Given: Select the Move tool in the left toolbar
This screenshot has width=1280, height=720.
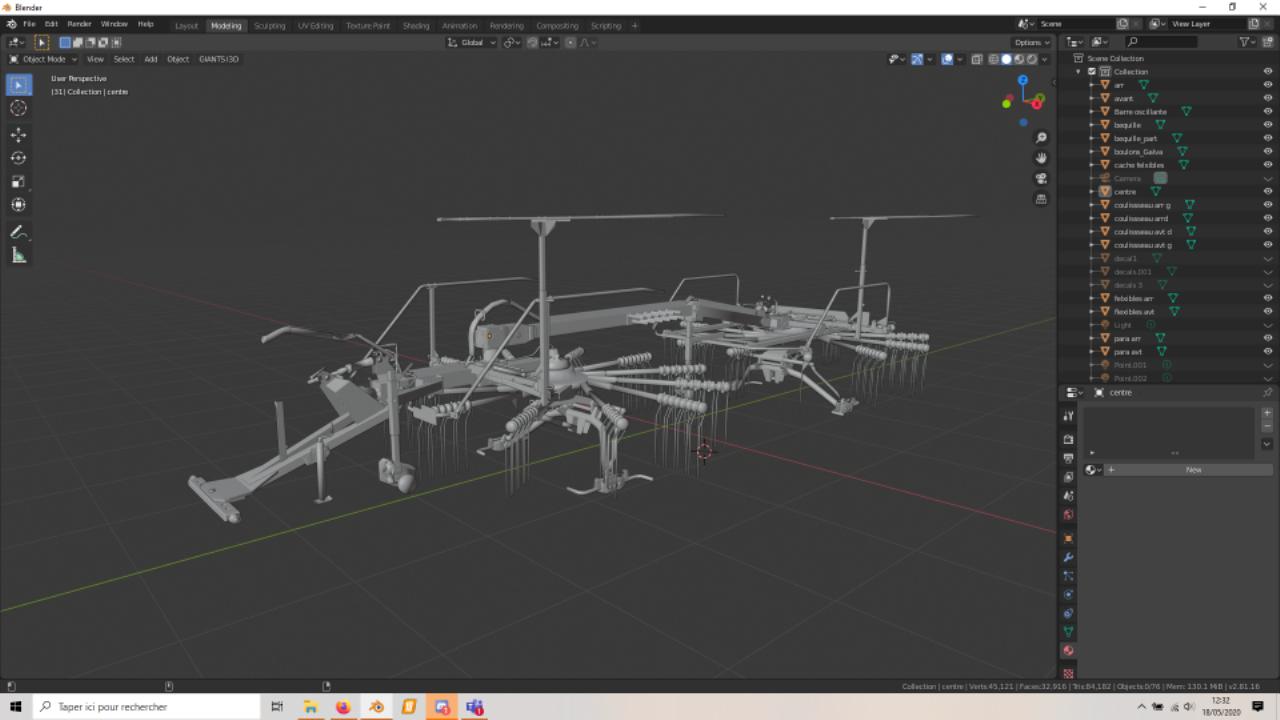Looking at the screenshot, I should click(x=18, y=134).
